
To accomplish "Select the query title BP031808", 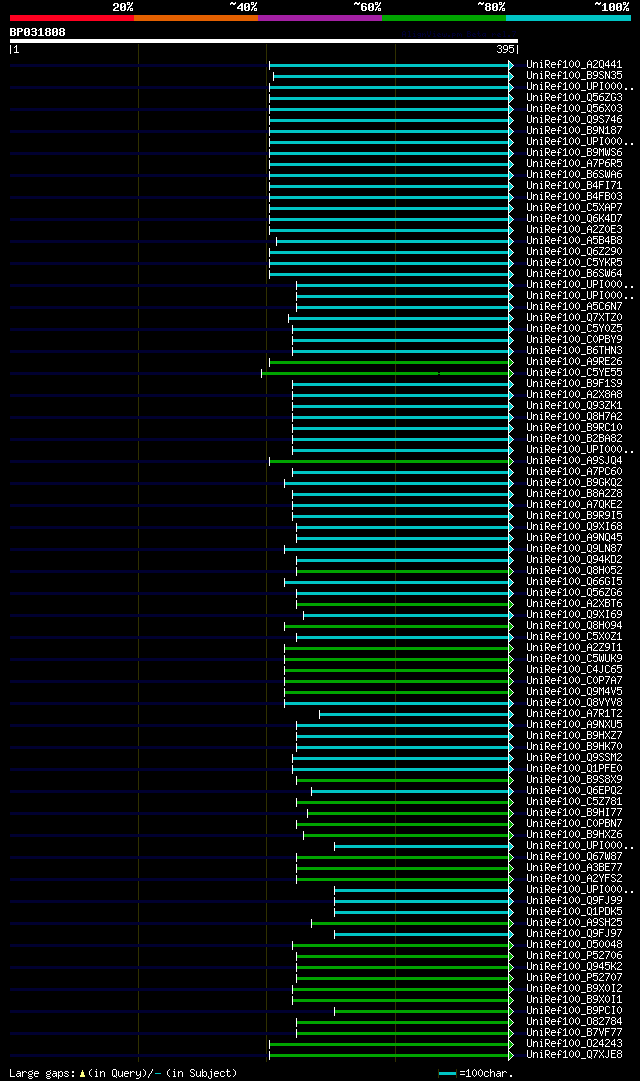I will pyautogui.click(x=37, y=32).
